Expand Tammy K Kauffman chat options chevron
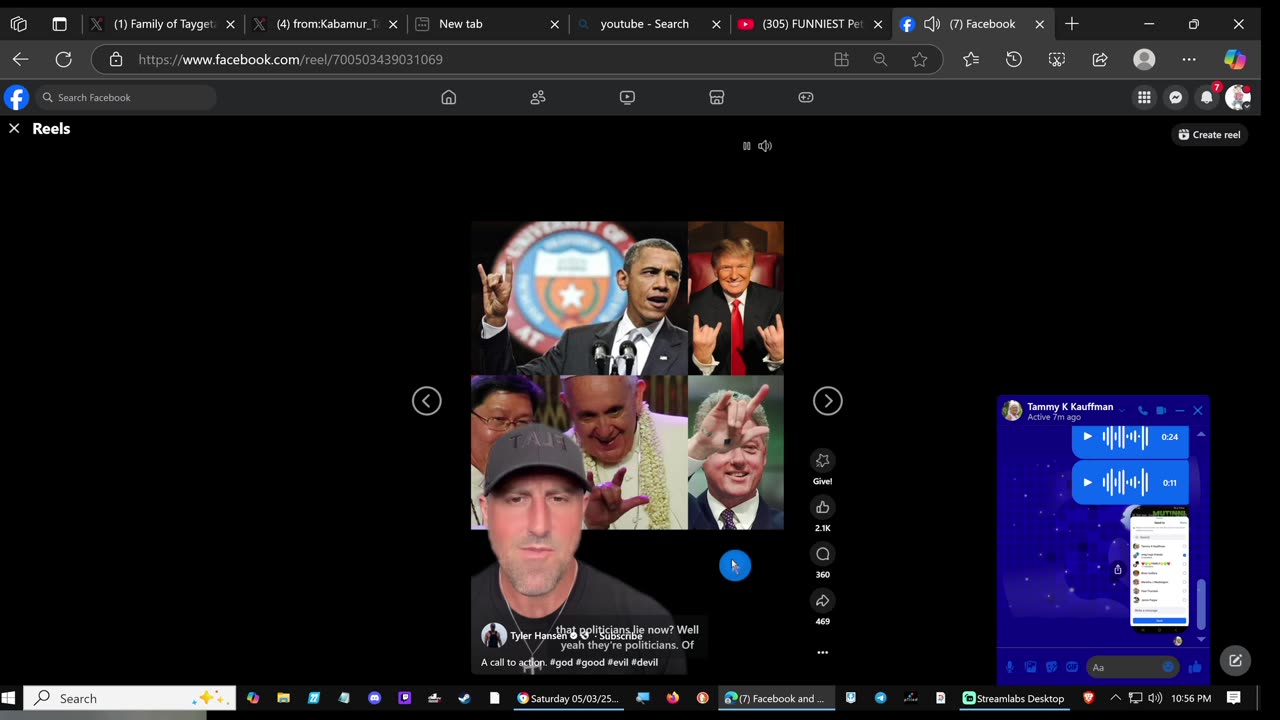 (1121, 411)
